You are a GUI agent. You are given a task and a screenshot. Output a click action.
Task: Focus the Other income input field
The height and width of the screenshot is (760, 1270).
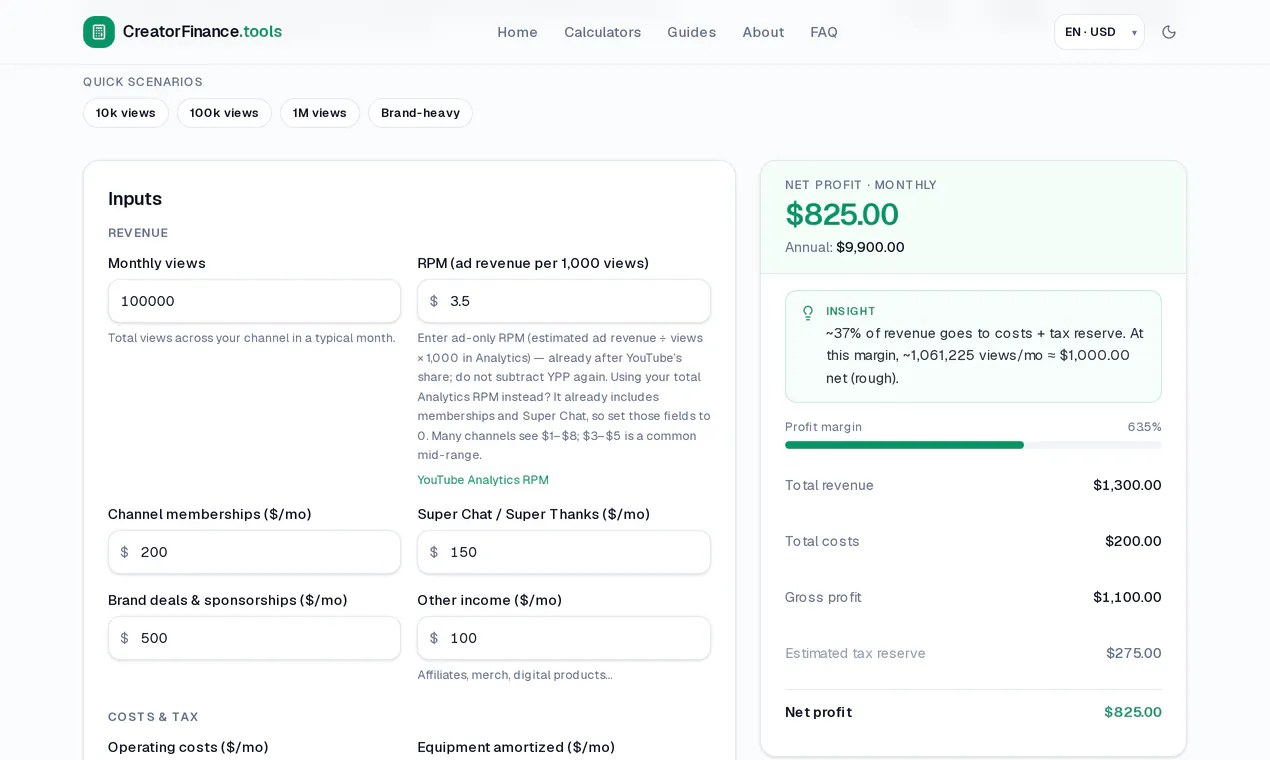pyautogui.click(x=564, y=638)
